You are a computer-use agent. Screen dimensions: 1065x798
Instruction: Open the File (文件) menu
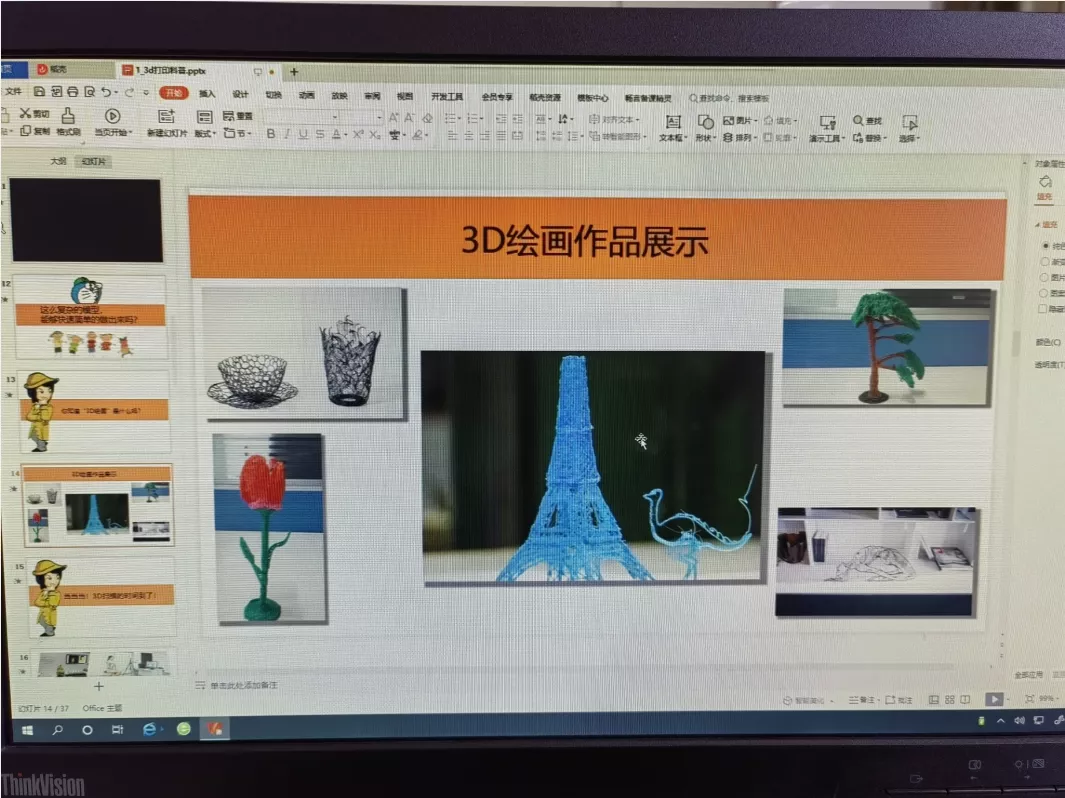pos(13,91)
